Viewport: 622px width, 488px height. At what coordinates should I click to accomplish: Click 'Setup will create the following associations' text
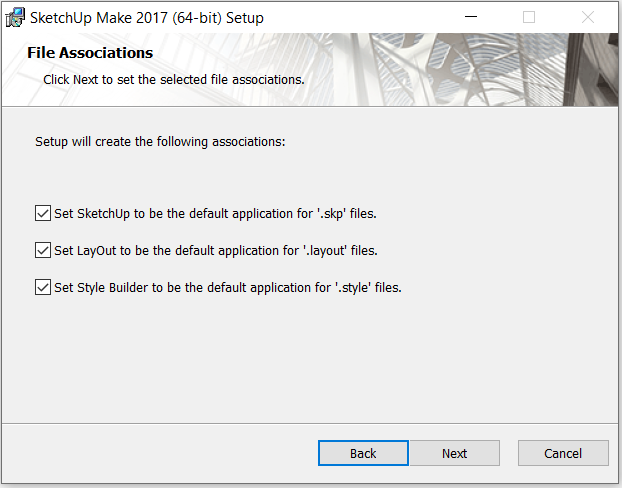tap(160, 142)
